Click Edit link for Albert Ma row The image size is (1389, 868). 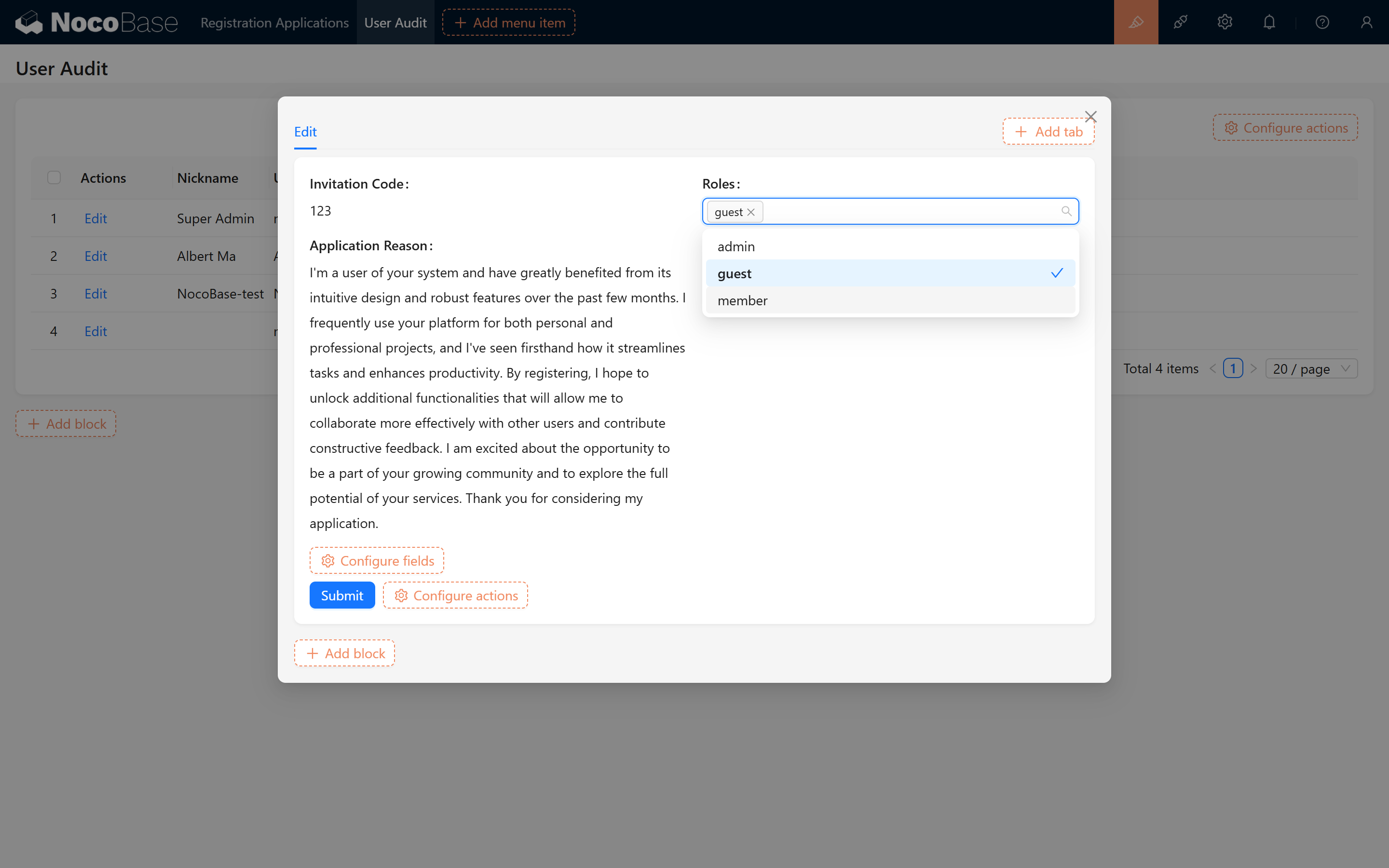click(95, 256)
